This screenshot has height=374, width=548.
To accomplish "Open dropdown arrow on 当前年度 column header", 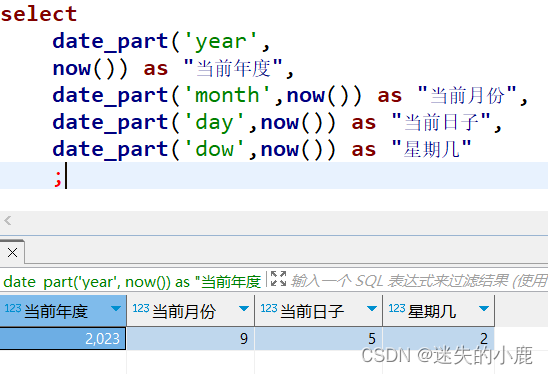I will click(x=116, y=309).
